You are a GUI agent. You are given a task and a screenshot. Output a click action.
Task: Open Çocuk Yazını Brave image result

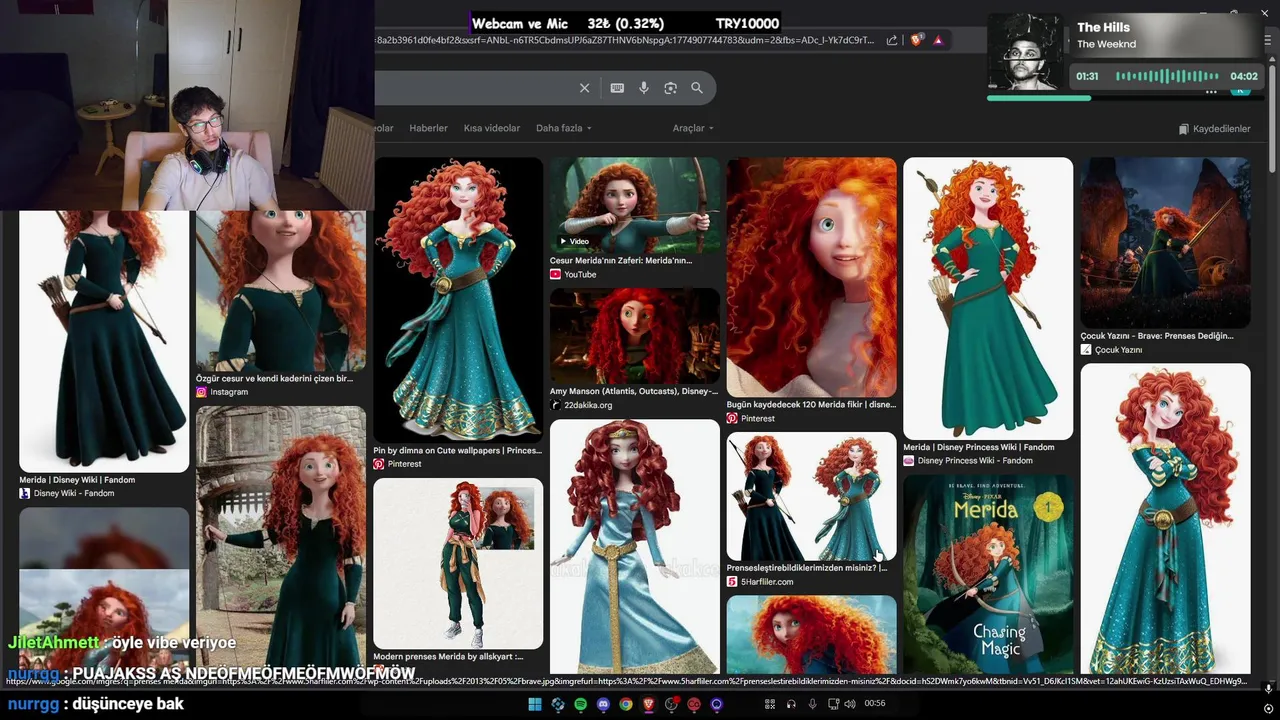(x=1166, y=242)
